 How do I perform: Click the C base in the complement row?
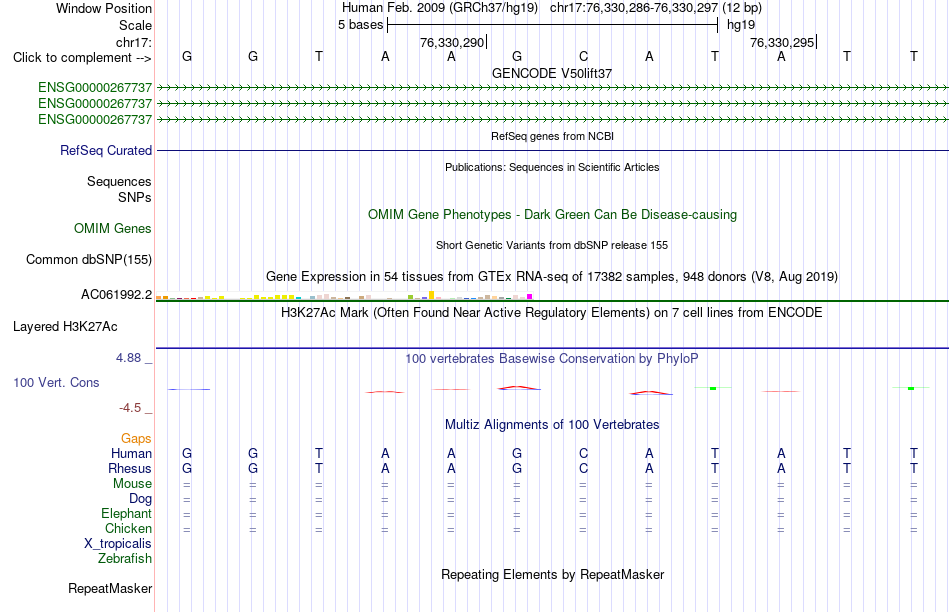click(x=583, y=56)
